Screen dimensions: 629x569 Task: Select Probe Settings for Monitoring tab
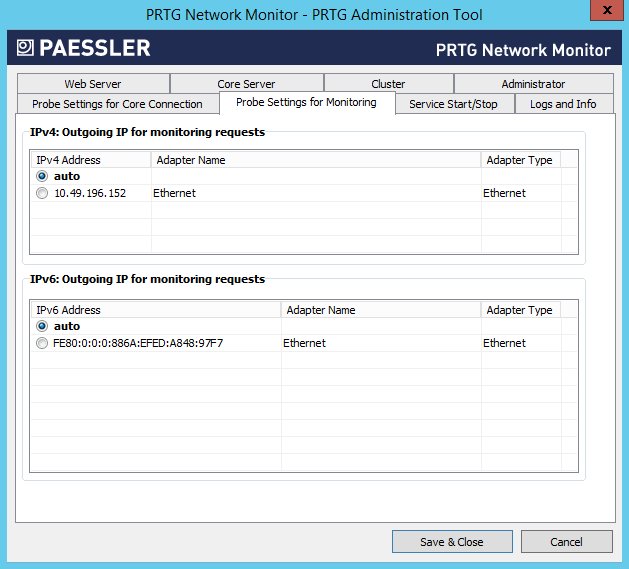click(306, 102)
